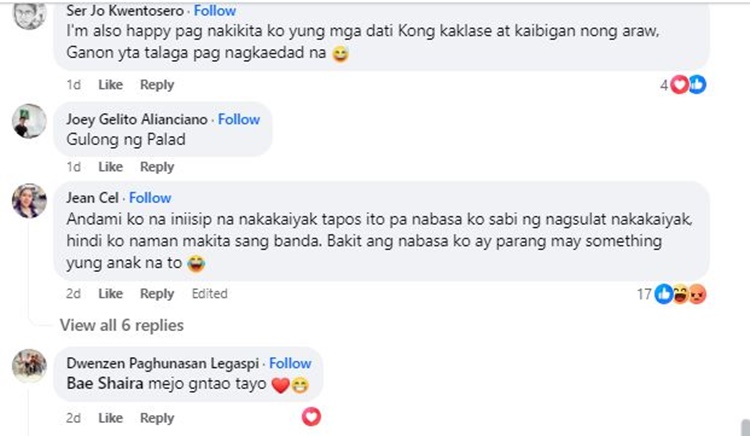Image resolution: width=750 pixels, height=436 pixels.
Task: Click heart reaction under Dwenzen's comment
Action: [311, 417]
